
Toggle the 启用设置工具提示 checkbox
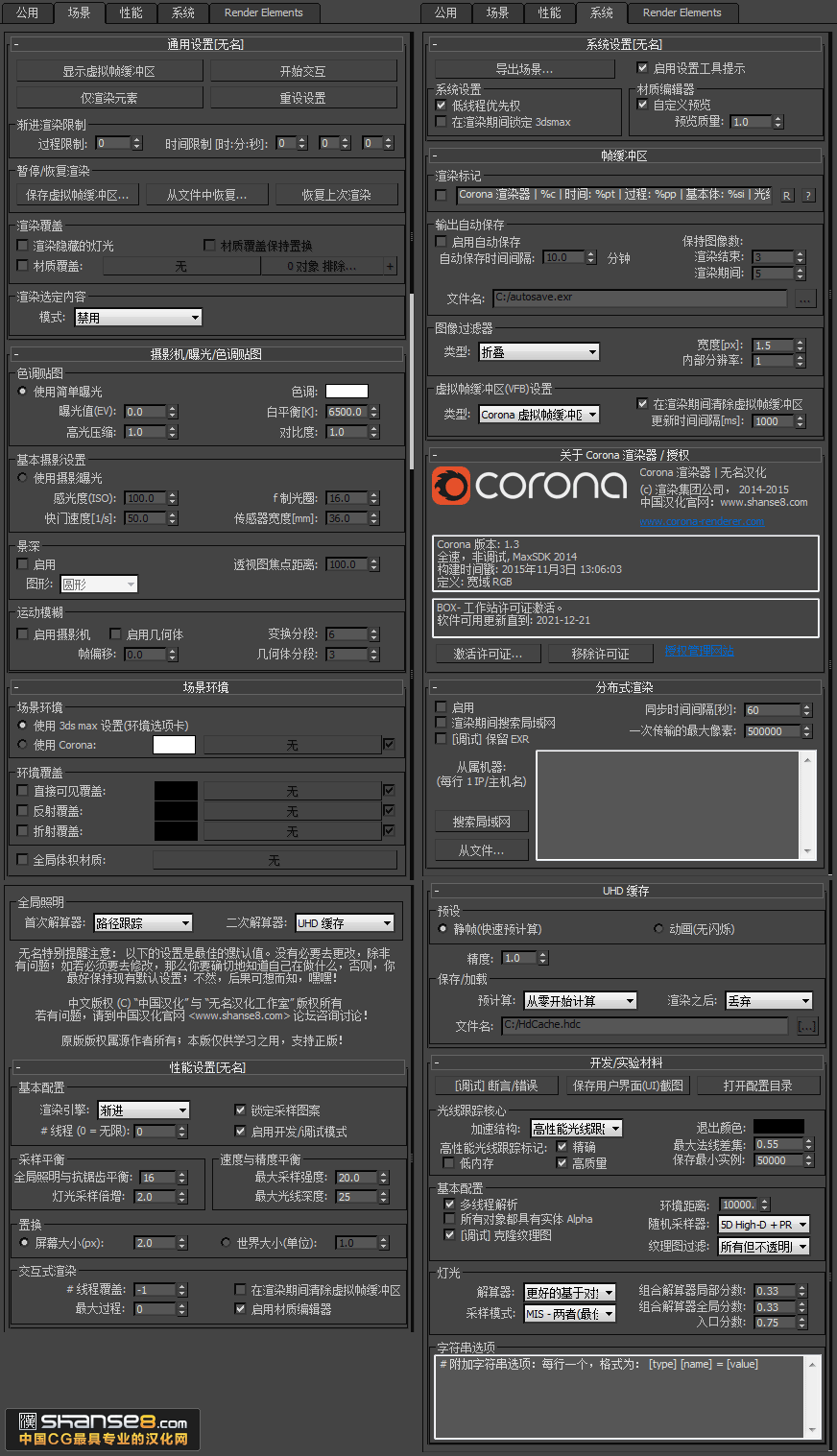642,68
